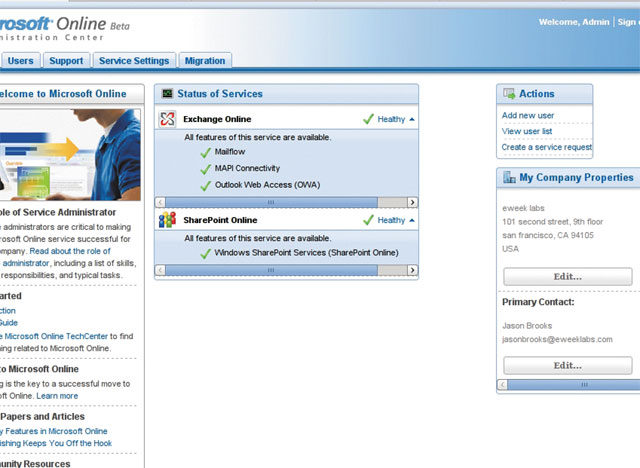Image resolution: width=640 pixels, height=468 pixels.
Task: Click the green check beside MAPI Connectivity
Action: tap(206, 169)
